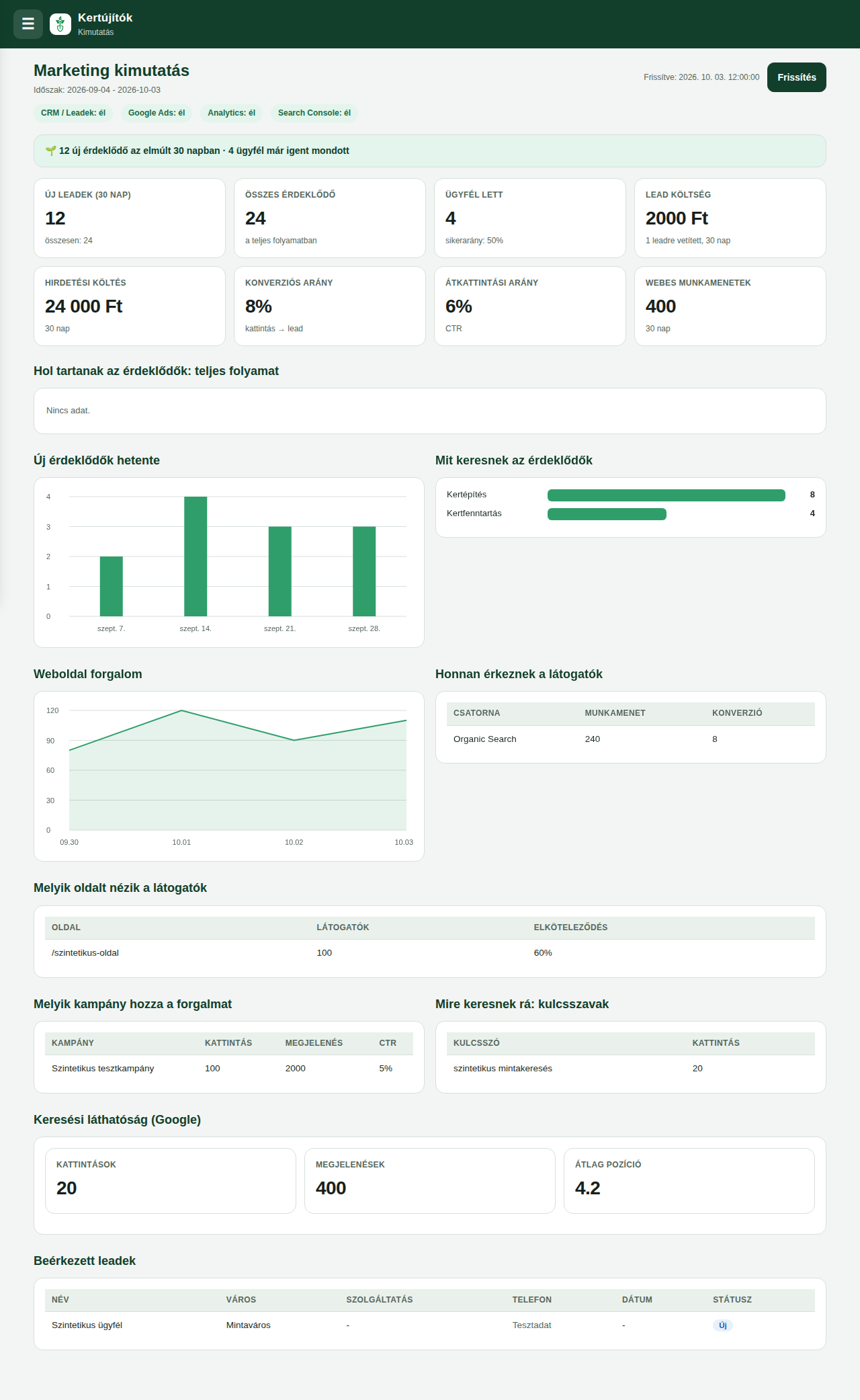Image resolution: width=860 pixels, height=1400 pixels.
Task: Click the Megjelenés column header in campaigns
Action: 314,1043
